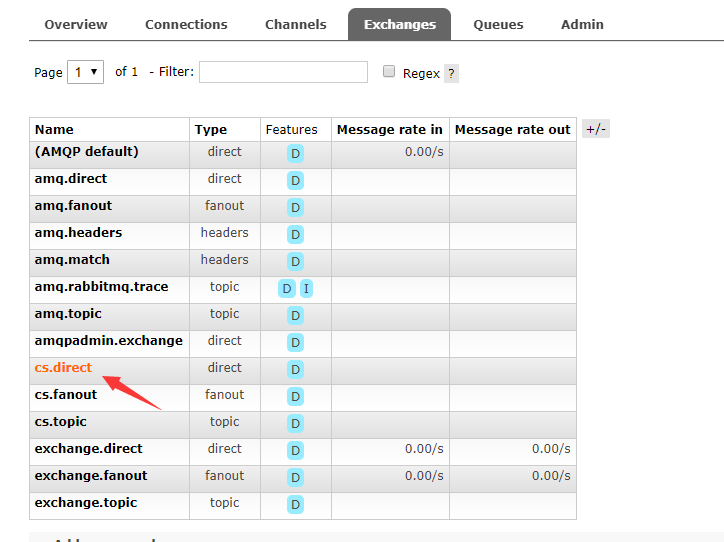
Task: Click the D badge for amq.fanout
Action: 295,208
